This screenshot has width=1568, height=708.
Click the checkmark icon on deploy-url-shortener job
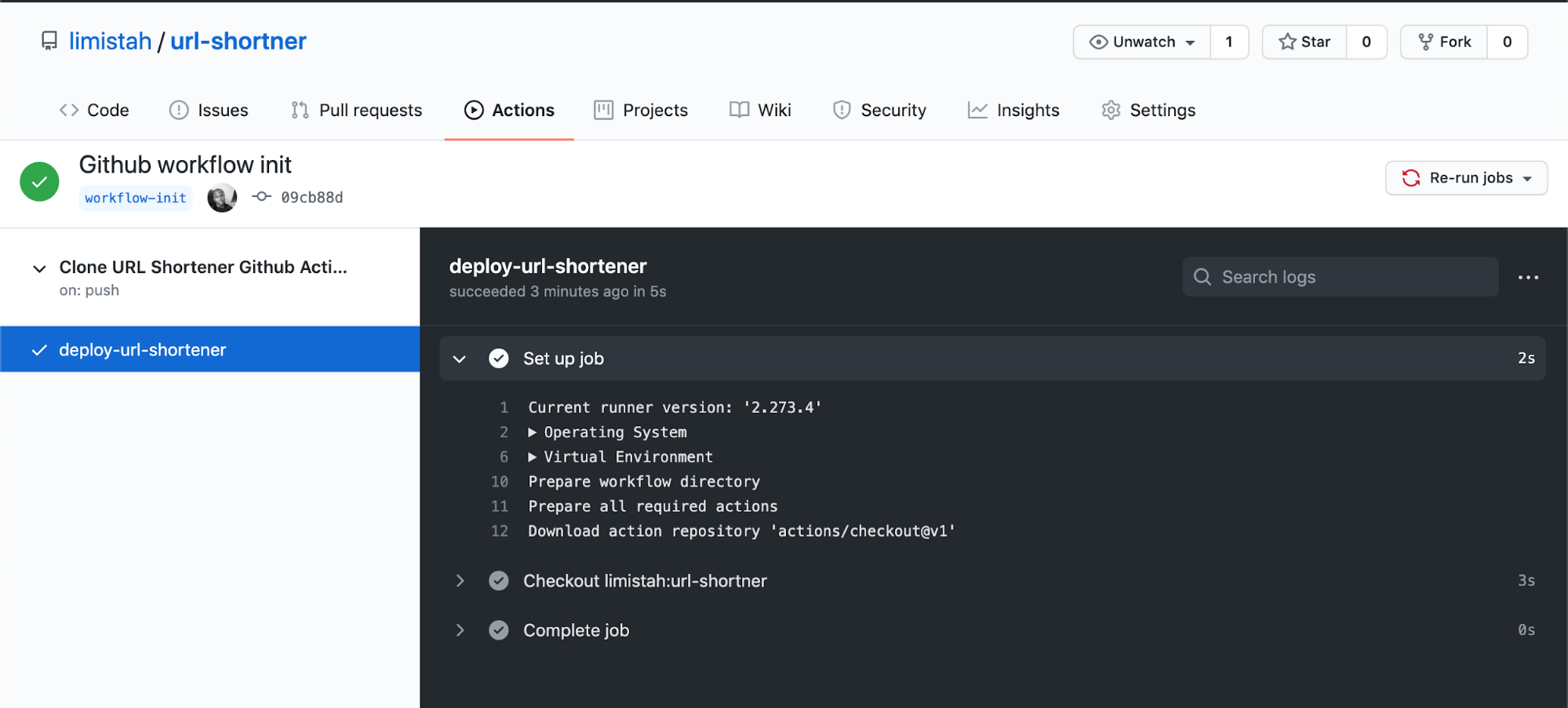click(x=39, y=350)
